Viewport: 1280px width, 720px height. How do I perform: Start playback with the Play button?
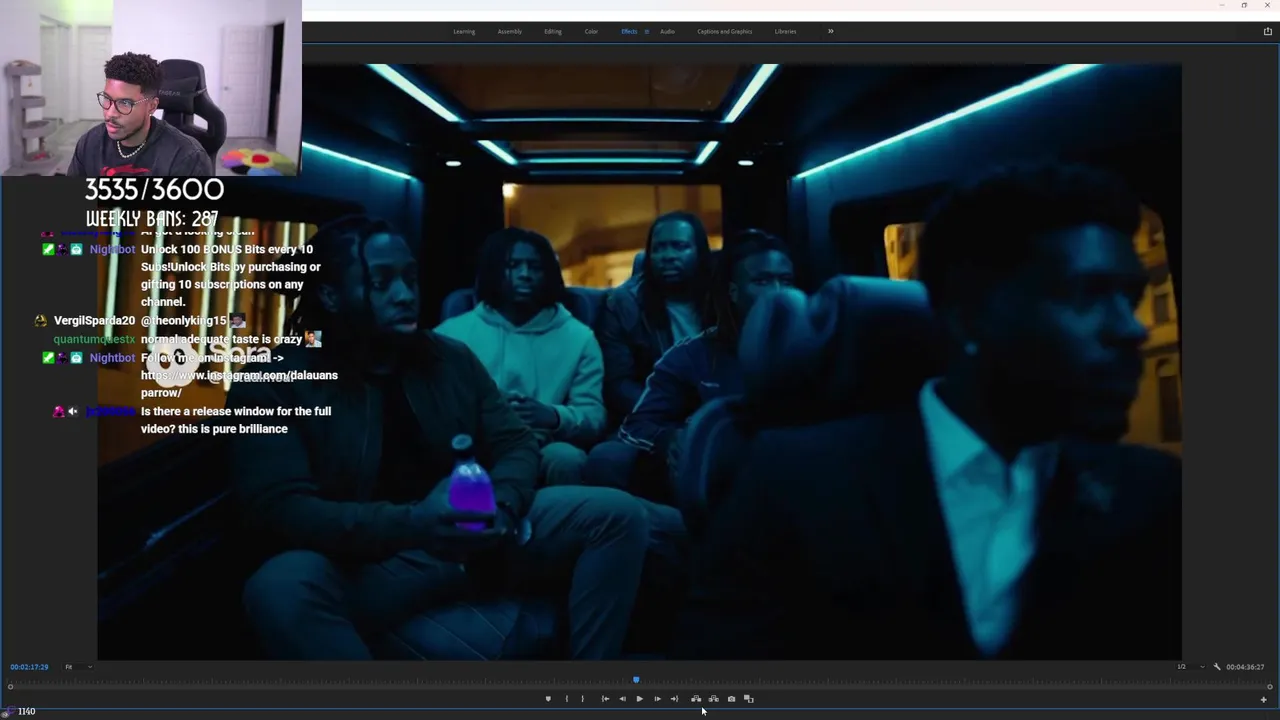(x=640, y=699)
